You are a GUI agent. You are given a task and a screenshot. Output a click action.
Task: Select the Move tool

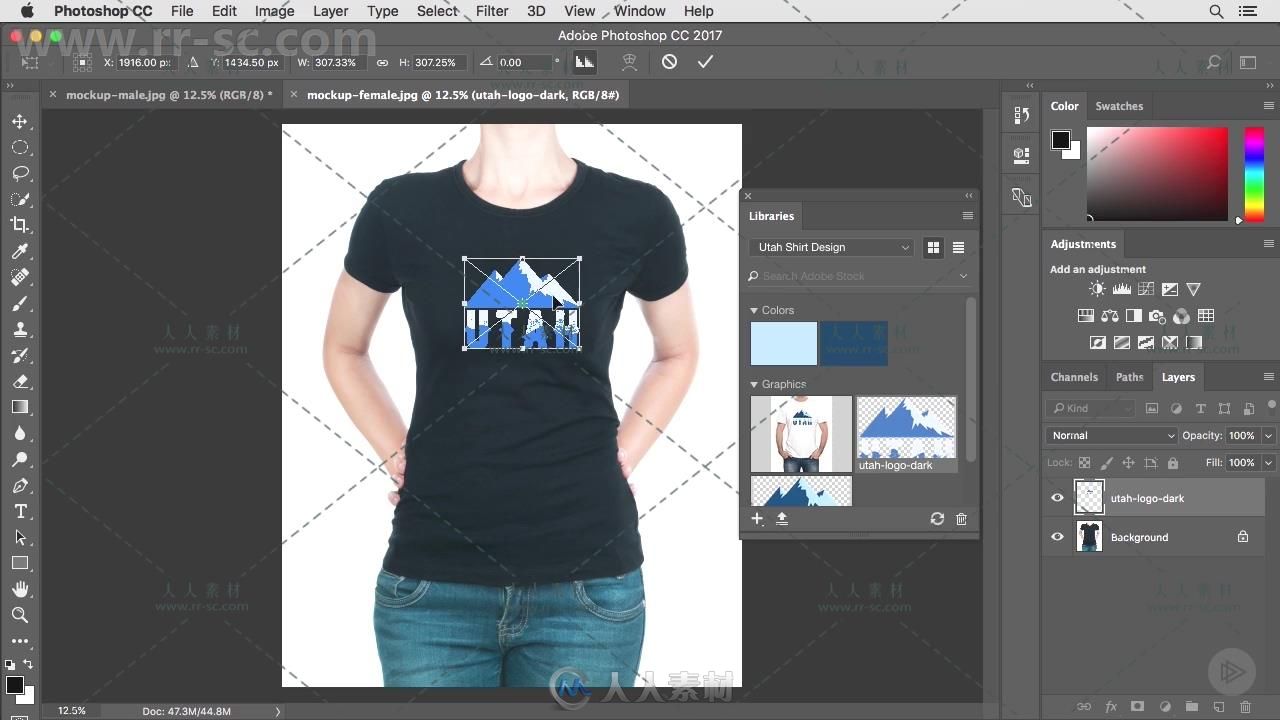coord(19,121)
